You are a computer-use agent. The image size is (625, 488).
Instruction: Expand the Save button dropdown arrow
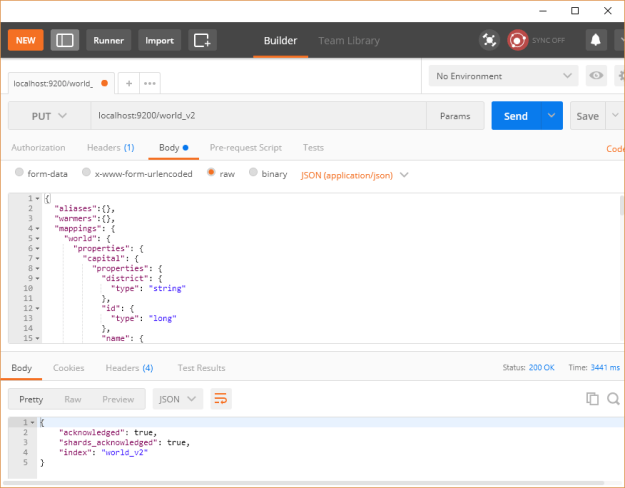615,116
